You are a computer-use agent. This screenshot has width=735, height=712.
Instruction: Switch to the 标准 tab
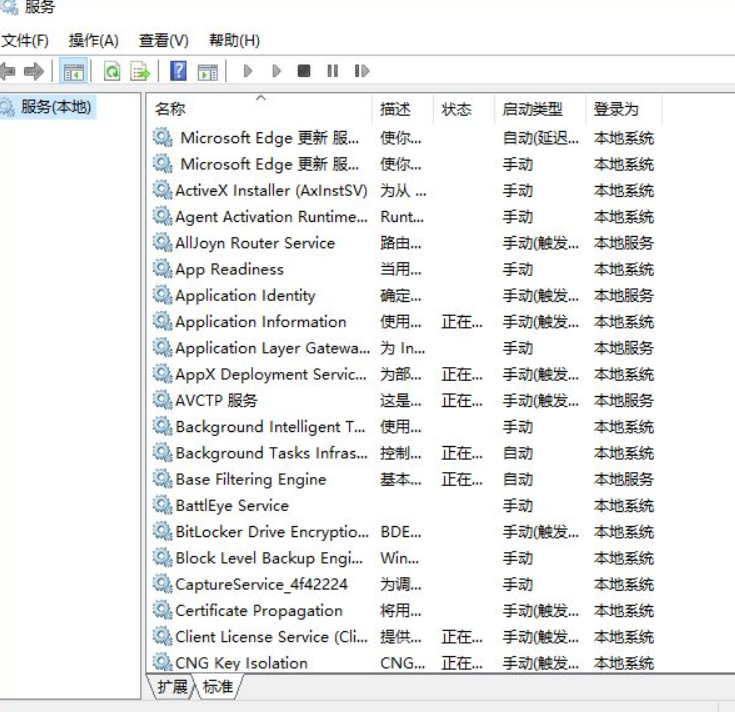pos(218,687)
